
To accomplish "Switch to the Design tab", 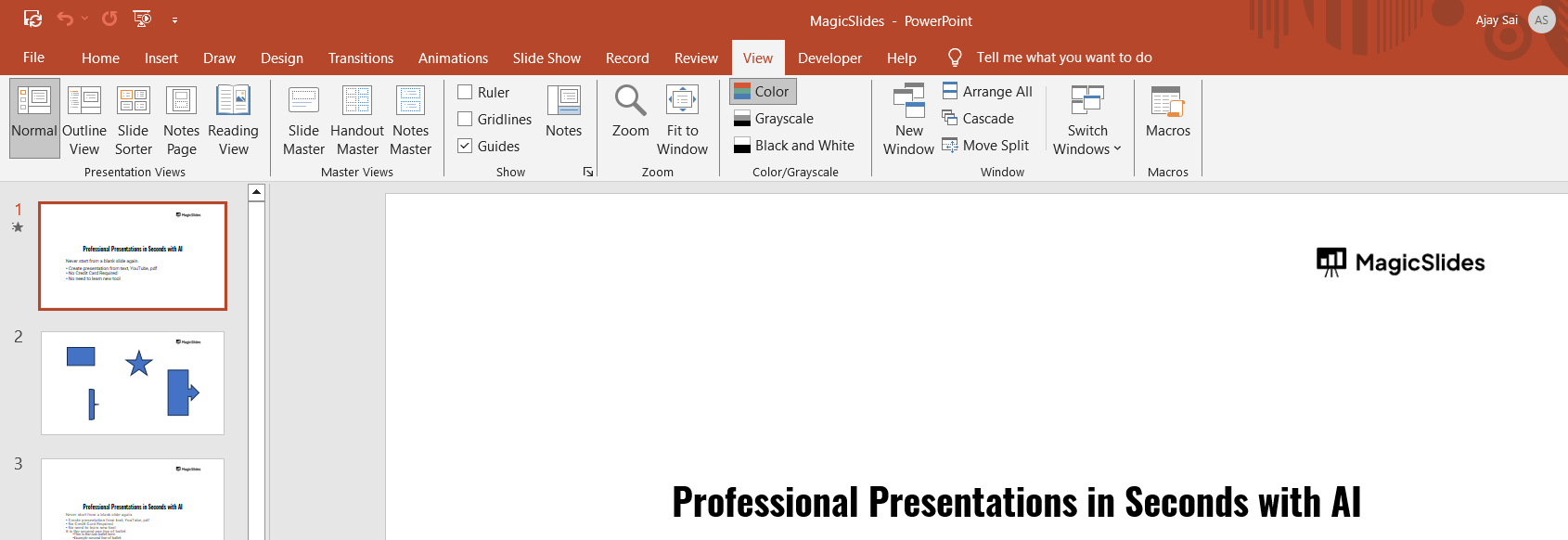I will (281, 58).
